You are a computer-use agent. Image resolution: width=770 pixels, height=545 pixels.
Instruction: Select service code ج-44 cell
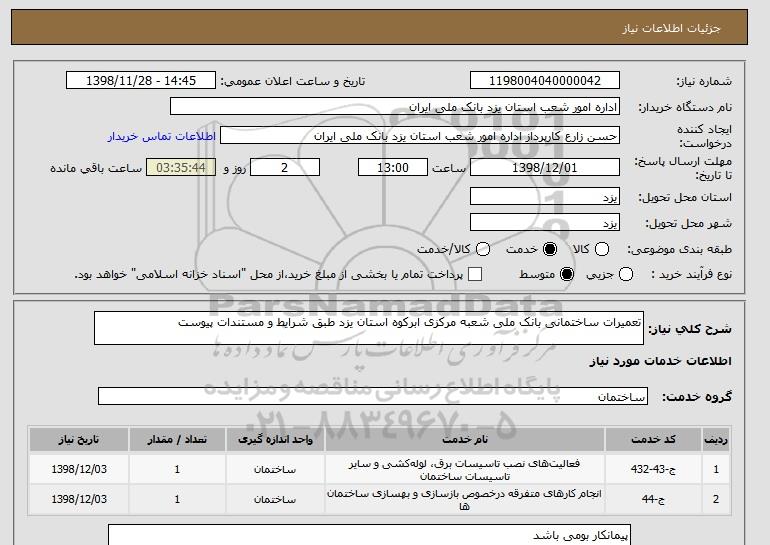click(x=653, y=499)
